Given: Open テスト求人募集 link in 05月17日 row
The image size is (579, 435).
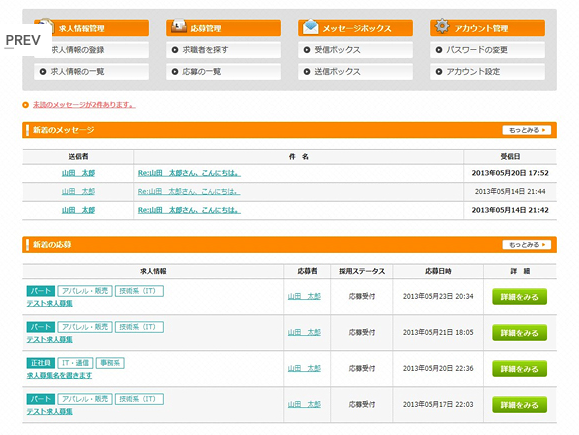Looking at the screenshot, I should (x=49, y=411).
